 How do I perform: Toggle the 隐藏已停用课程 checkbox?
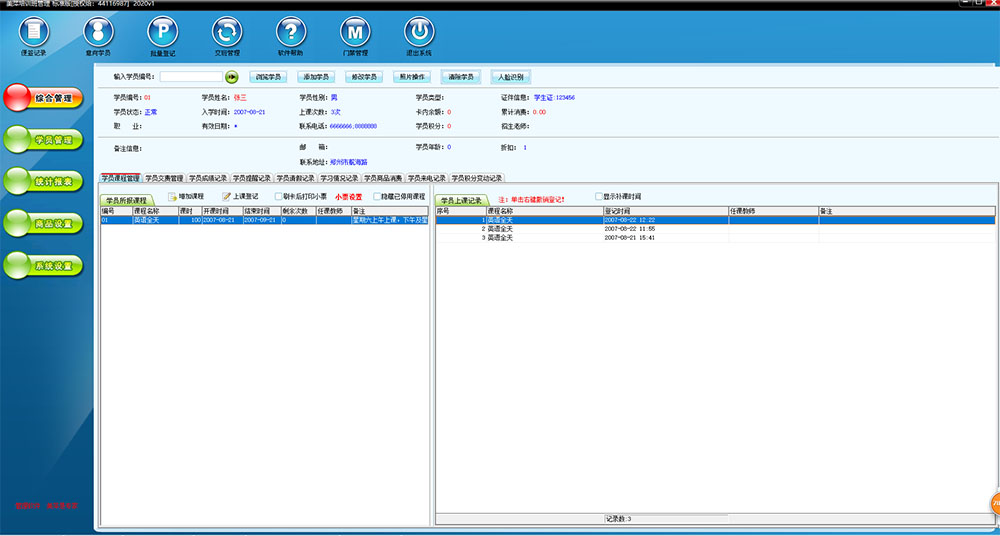(x=377, y=197)
